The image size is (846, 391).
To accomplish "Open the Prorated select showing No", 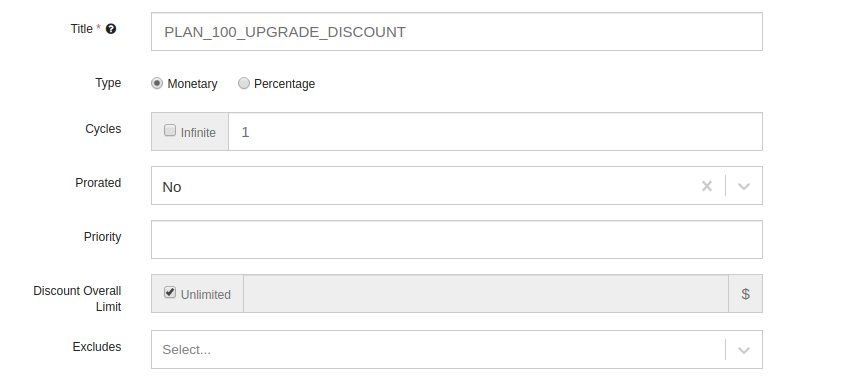I will pyautogui.click(x=456, y=186).
